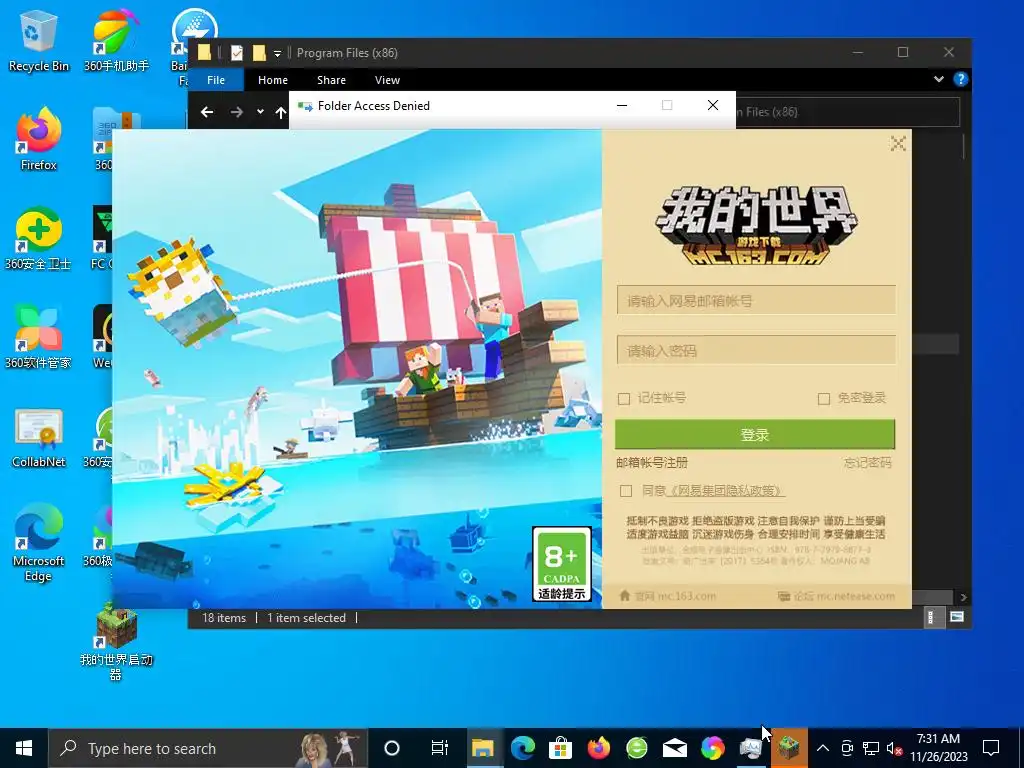Switch Explorer to large icons view

956,617
